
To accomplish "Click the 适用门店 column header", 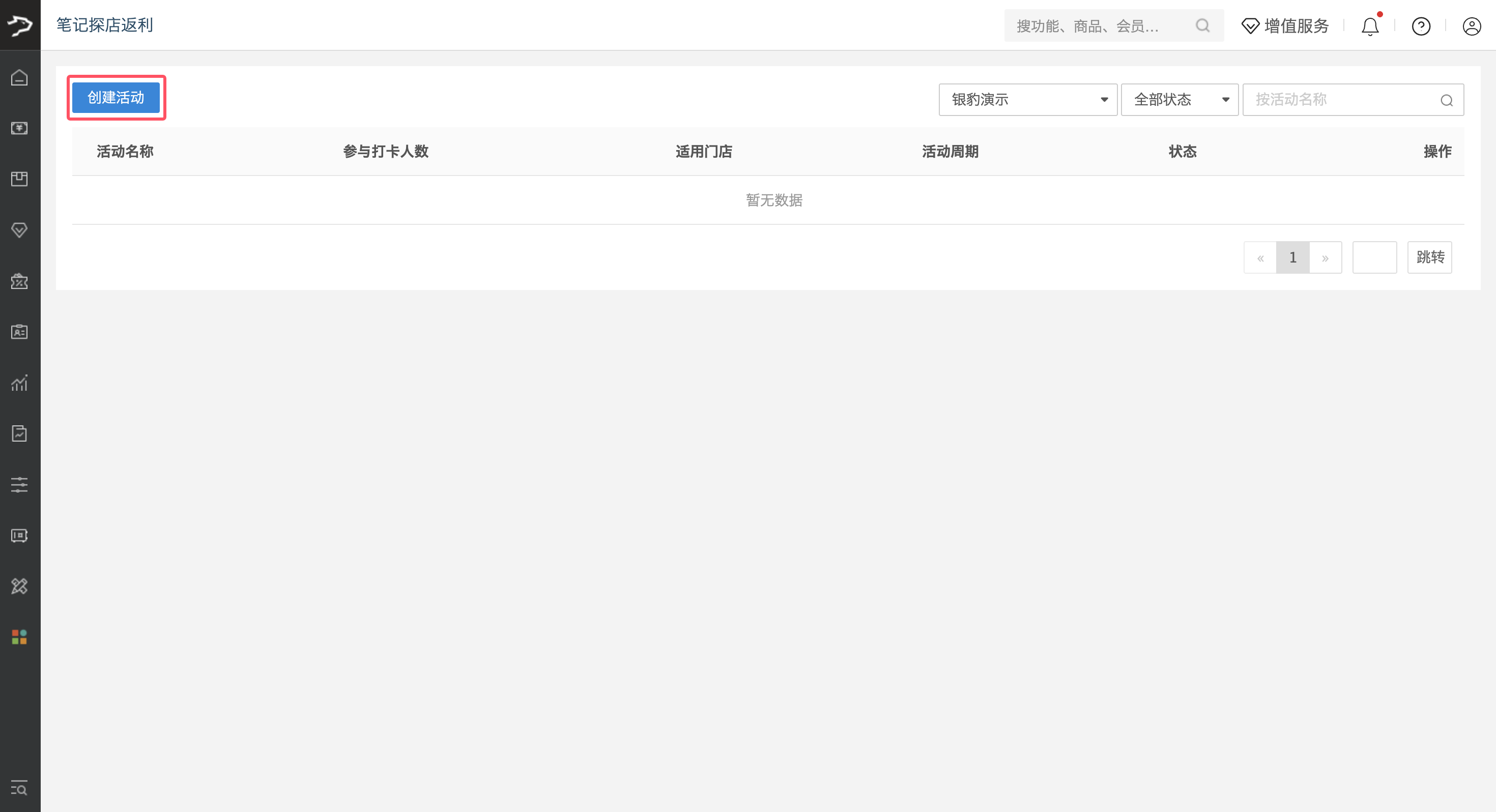I will (x=704, y=152).
